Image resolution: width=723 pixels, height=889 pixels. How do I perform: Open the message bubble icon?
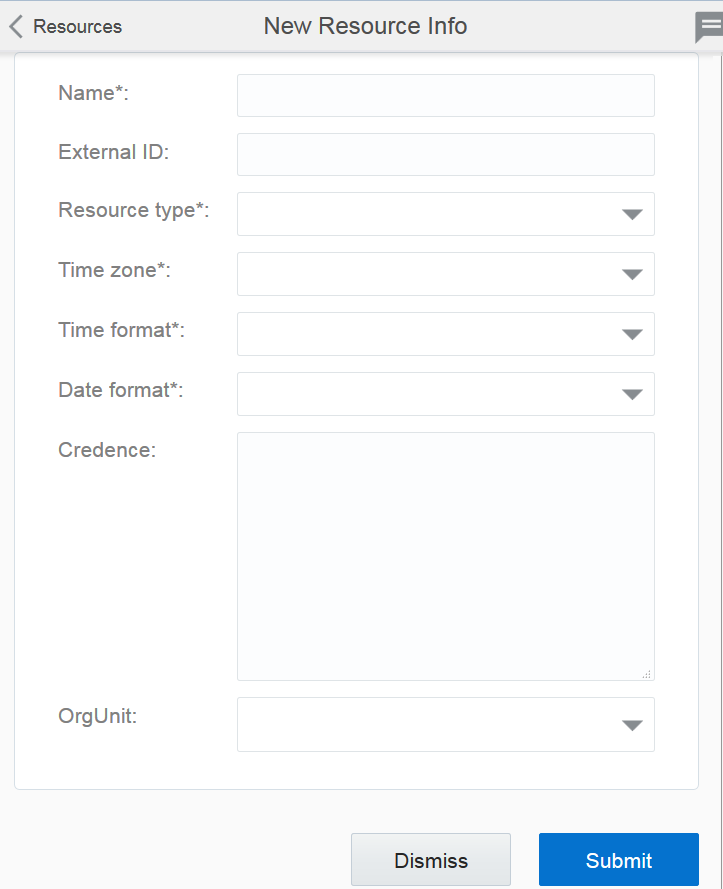point(709,27)
